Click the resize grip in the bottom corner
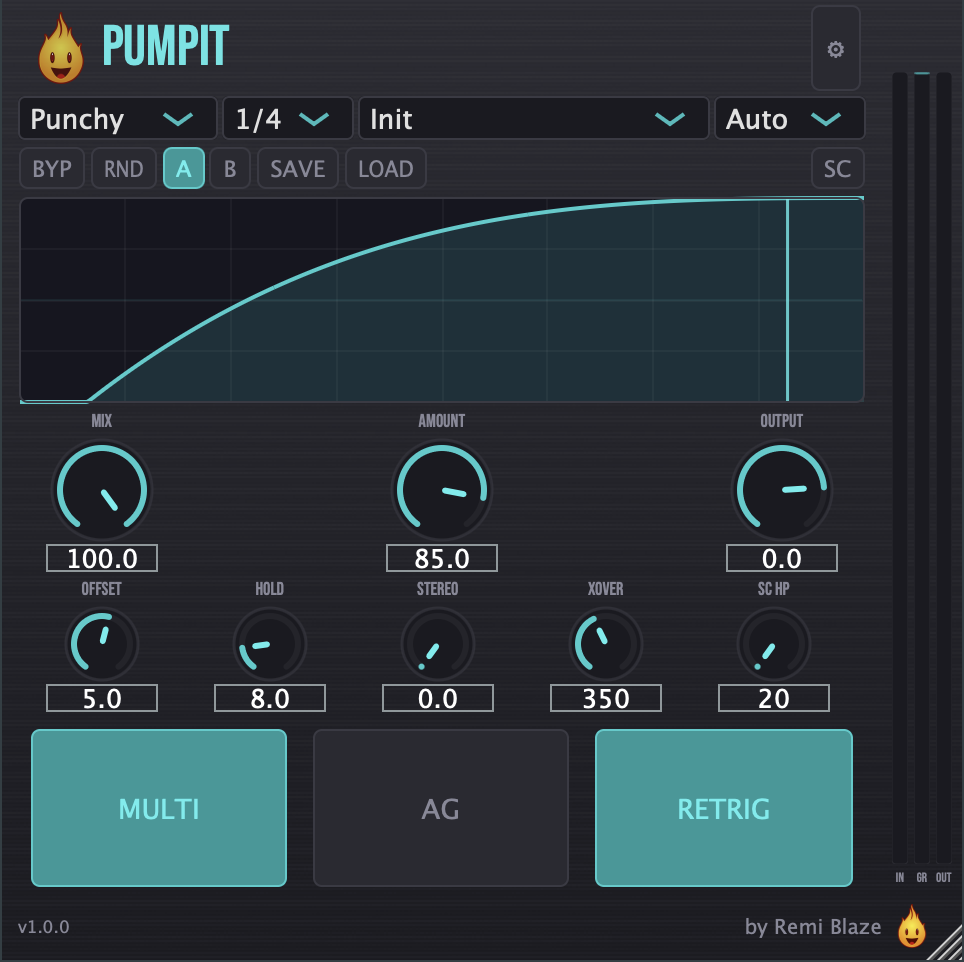 point(947,945)
